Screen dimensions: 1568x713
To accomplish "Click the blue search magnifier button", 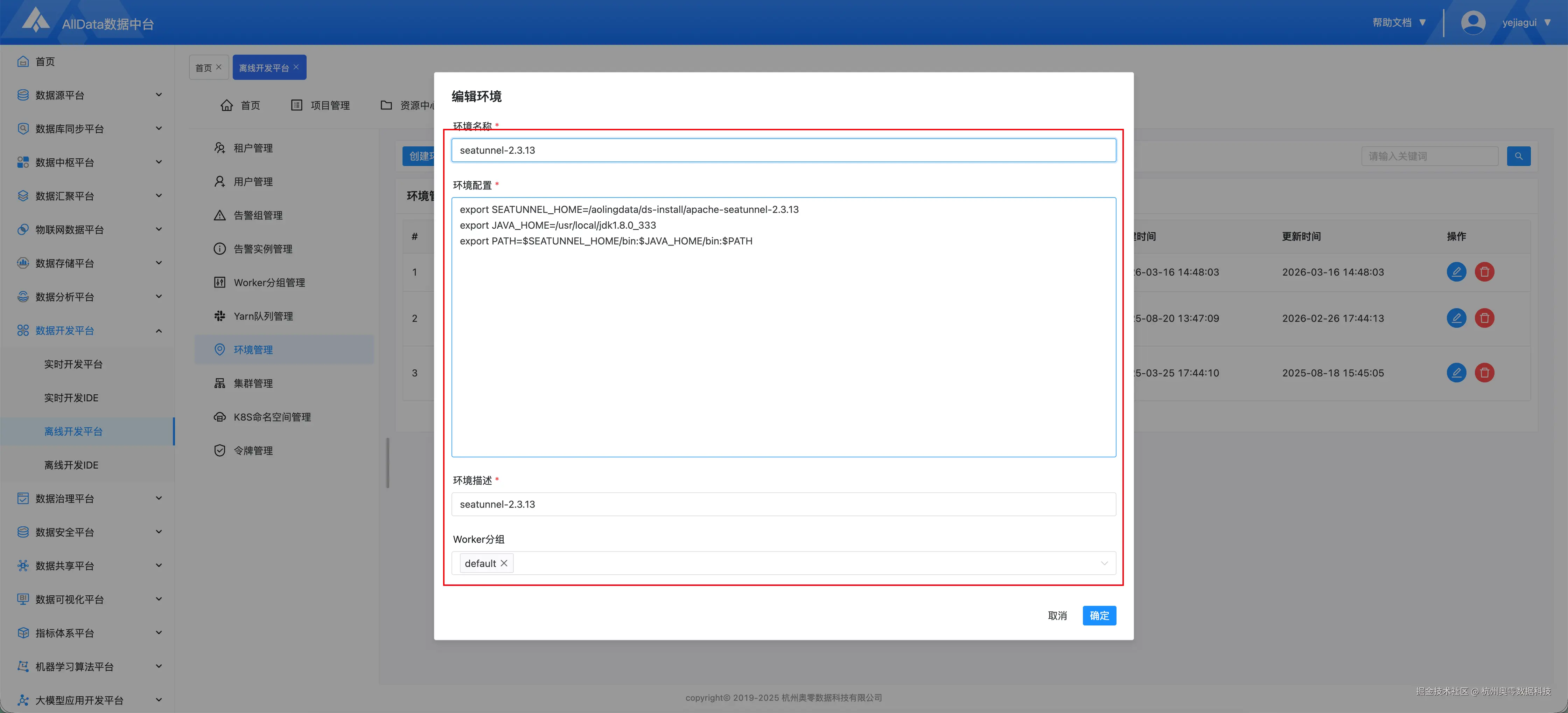I will [x=1518, y=156].
